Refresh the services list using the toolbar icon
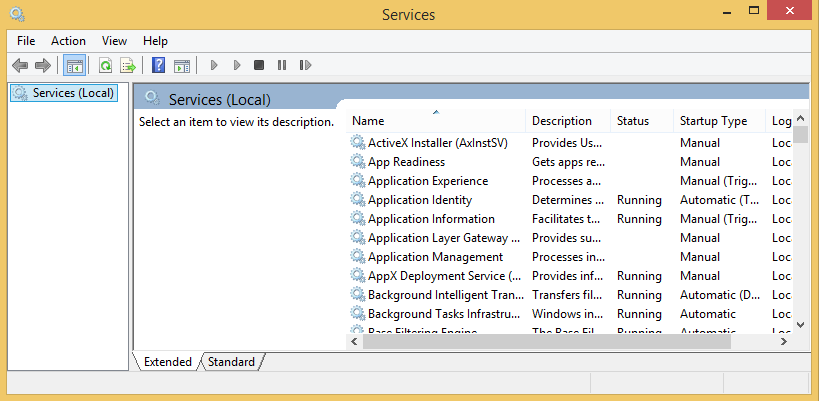 tap(104, 65)
